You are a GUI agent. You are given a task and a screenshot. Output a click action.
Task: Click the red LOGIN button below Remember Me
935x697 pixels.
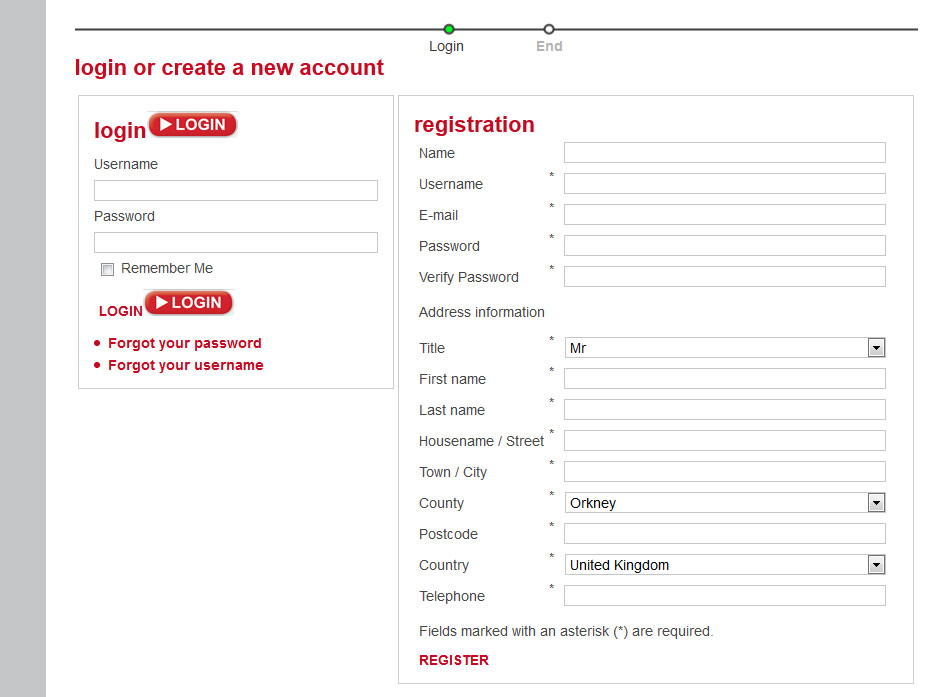188,303
